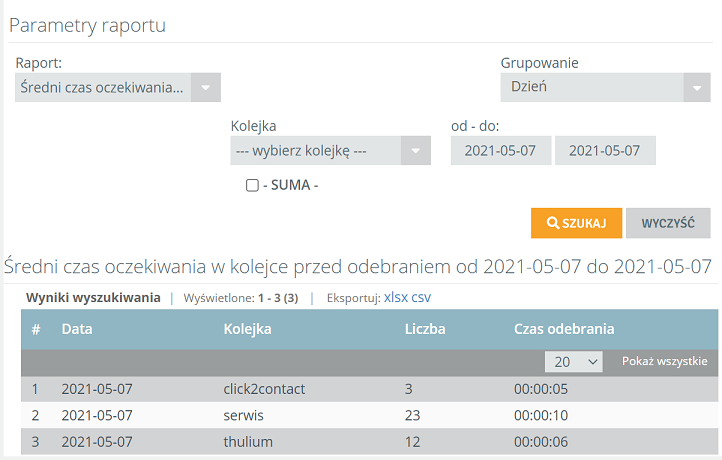Click the WYCZYŚĆ clear button

[x=668, y=223]
